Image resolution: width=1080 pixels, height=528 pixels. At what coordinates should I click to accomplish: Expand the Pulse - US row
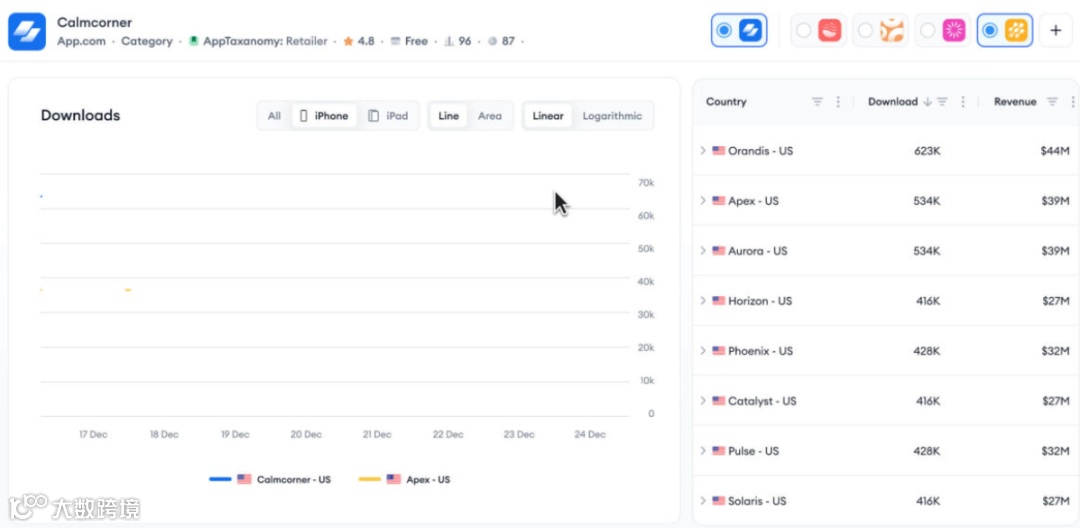[x=703, y=451]
